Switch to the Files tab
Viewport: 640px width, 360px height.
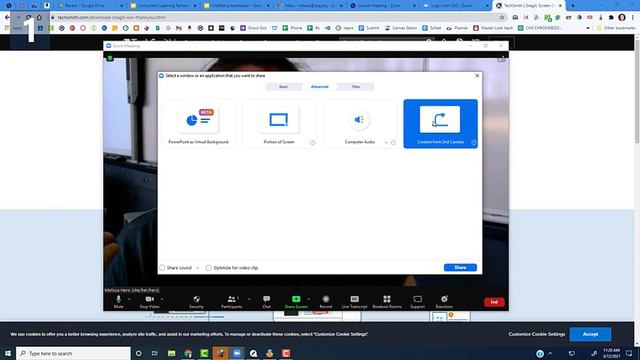click(356, 87)
